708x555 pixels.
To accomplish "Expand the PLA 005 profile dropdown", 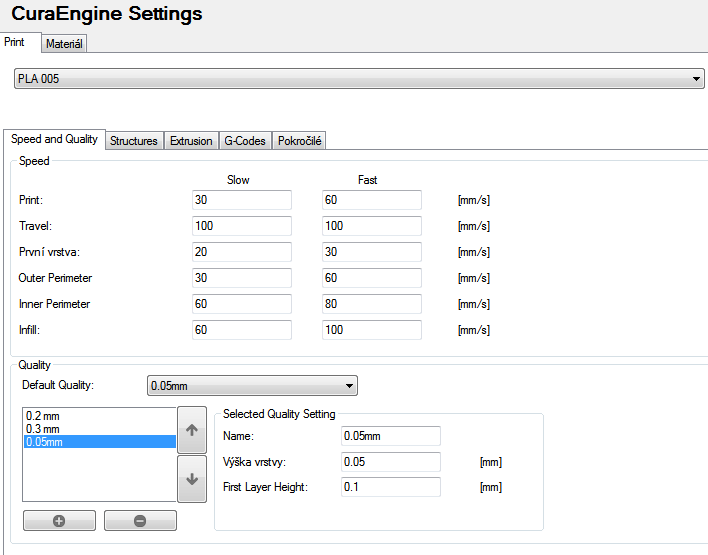I will (x=696, y=79).
